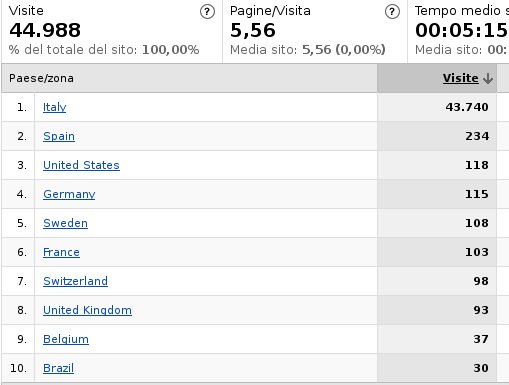Select United Kingdom in the list
This screenshot has height=385, width=509.
[87, 310]
